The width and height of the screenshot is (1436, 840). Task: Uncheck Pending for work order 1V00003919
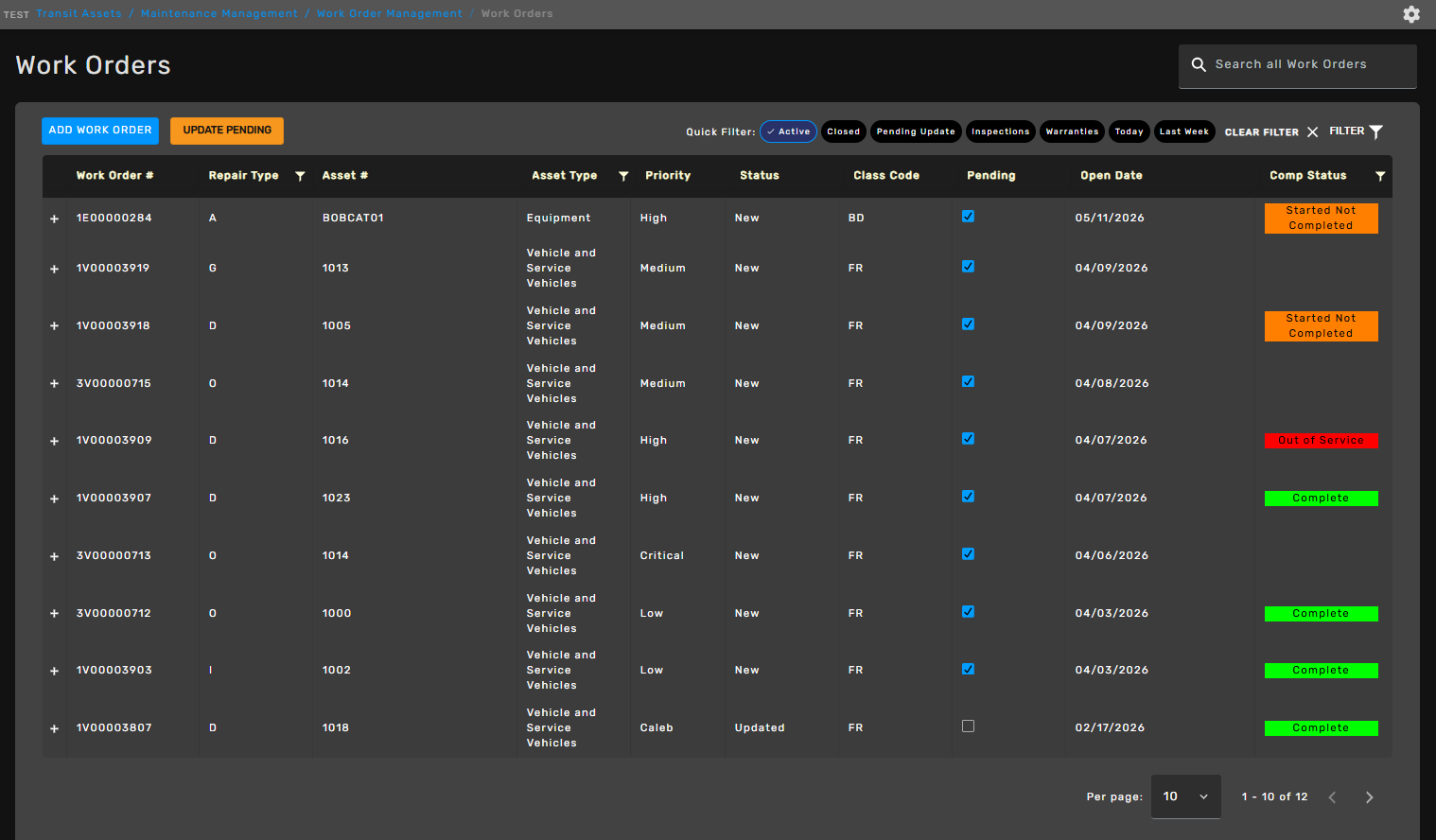968,267
